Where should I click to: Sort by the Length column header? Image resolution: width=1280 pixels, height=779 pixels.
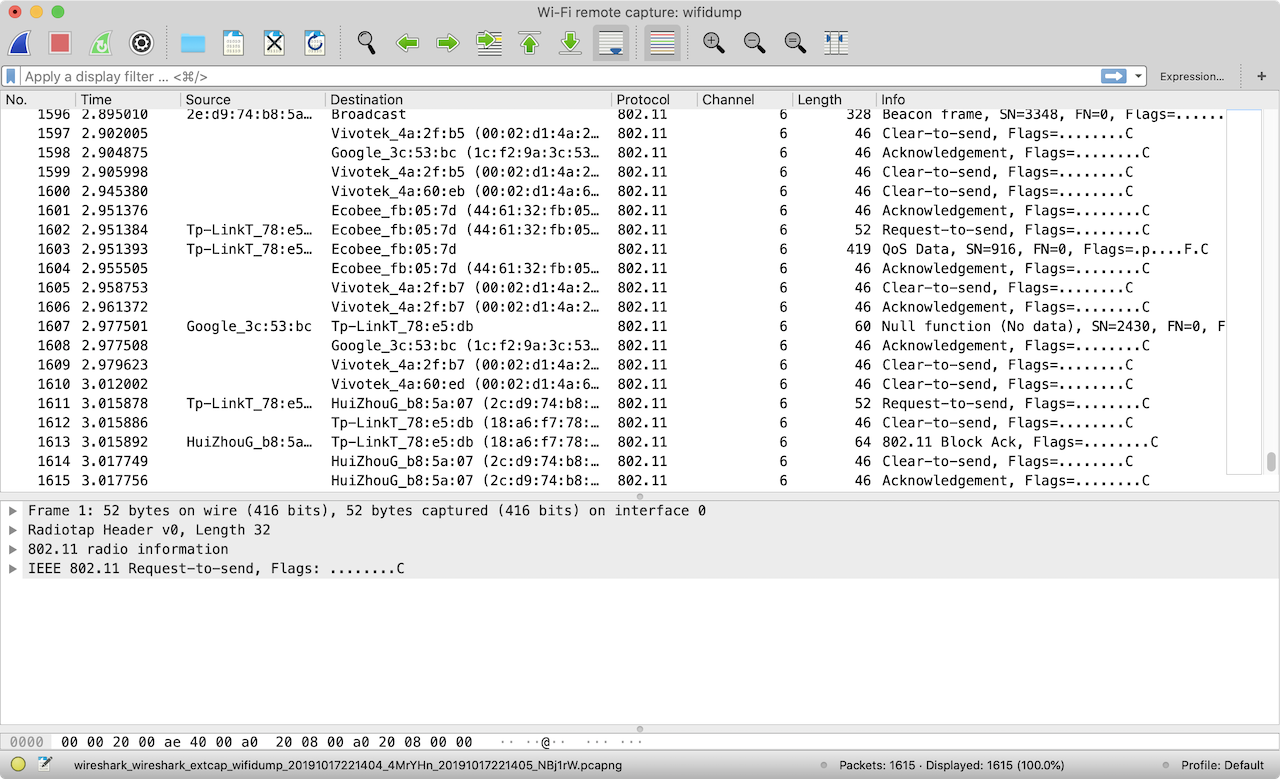[835, 99]
